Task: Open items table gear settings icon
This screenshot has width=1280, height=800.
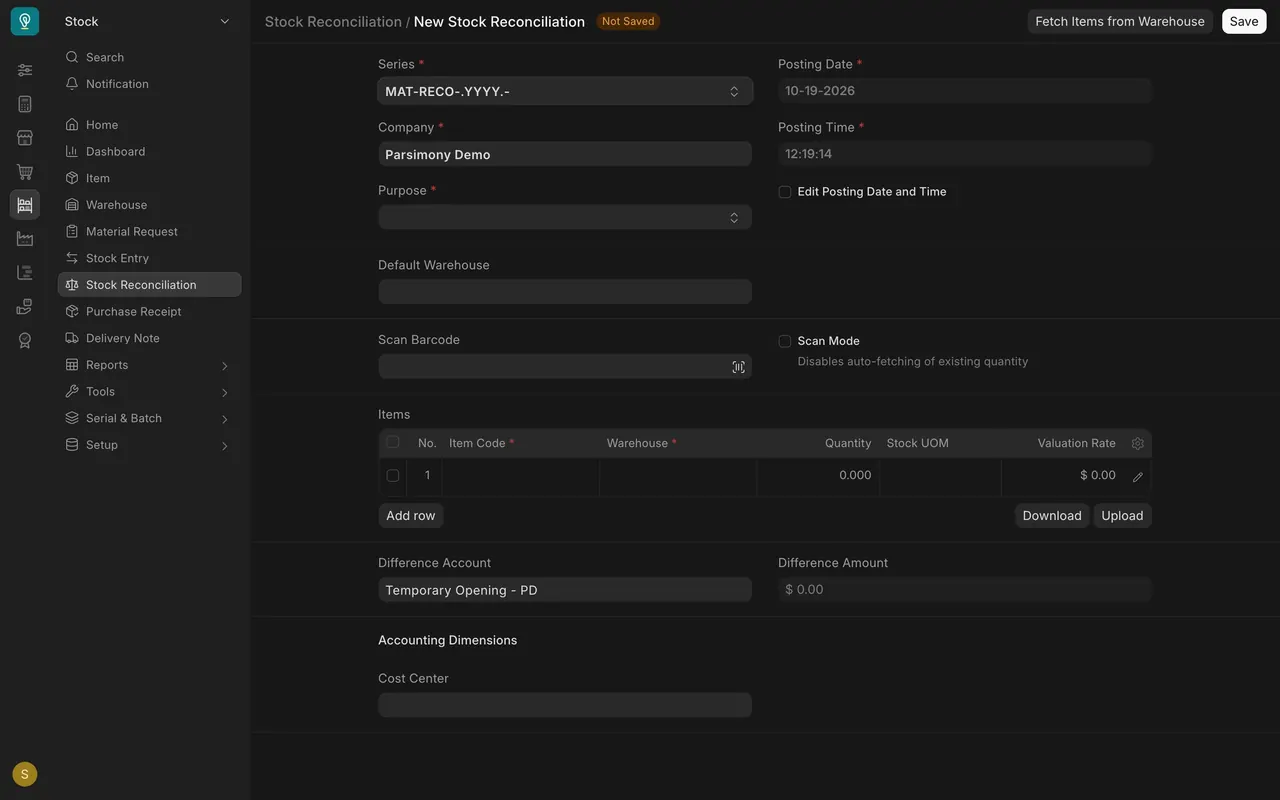Action: pyautogui.click(x=1137, y=443)
